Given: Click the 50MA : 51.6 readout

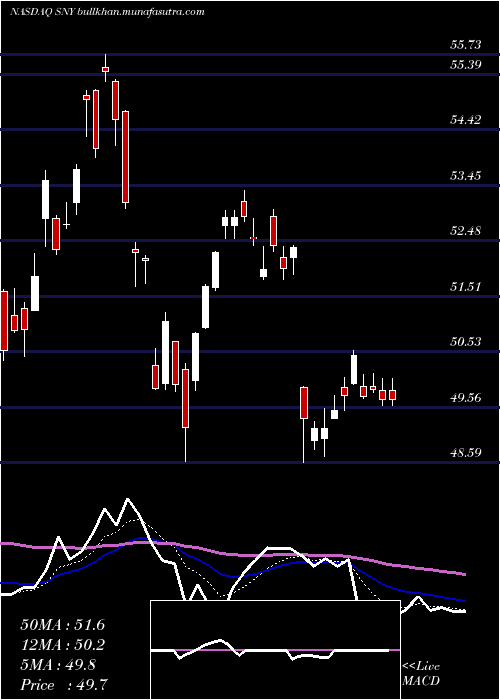Looking at the screenshot, I should click(x=62, y=625).
